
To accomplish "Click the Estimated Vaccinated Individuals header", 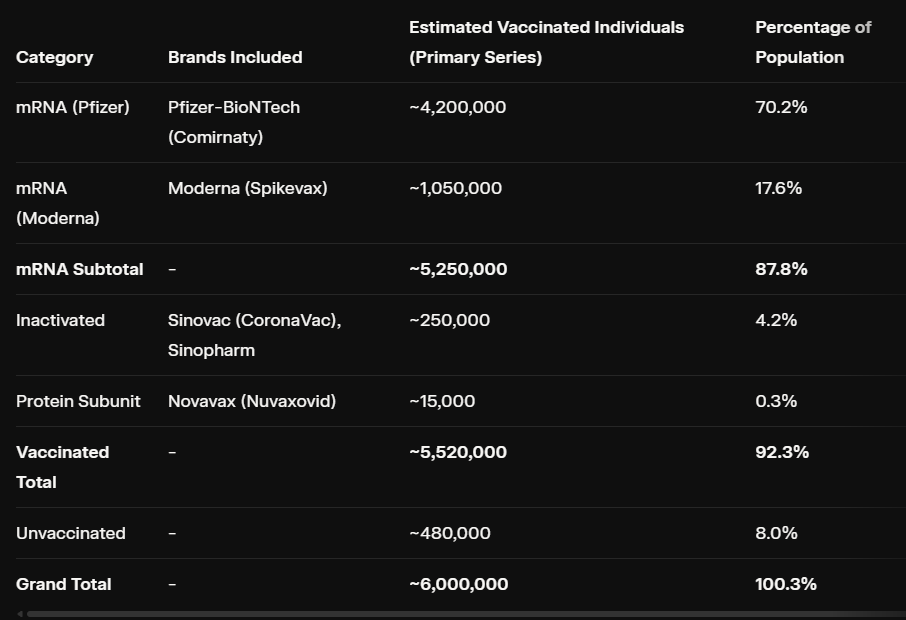I will [546, 42].
